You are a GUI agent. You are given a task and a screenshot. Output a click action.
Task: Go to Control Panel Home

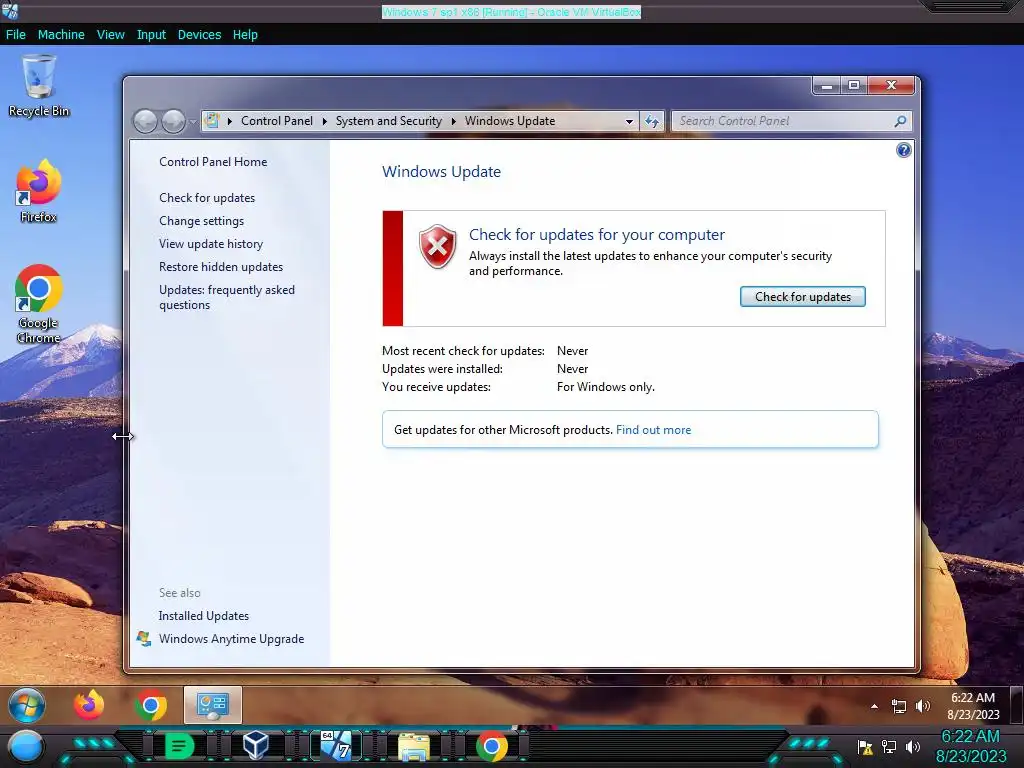(213, 161)
